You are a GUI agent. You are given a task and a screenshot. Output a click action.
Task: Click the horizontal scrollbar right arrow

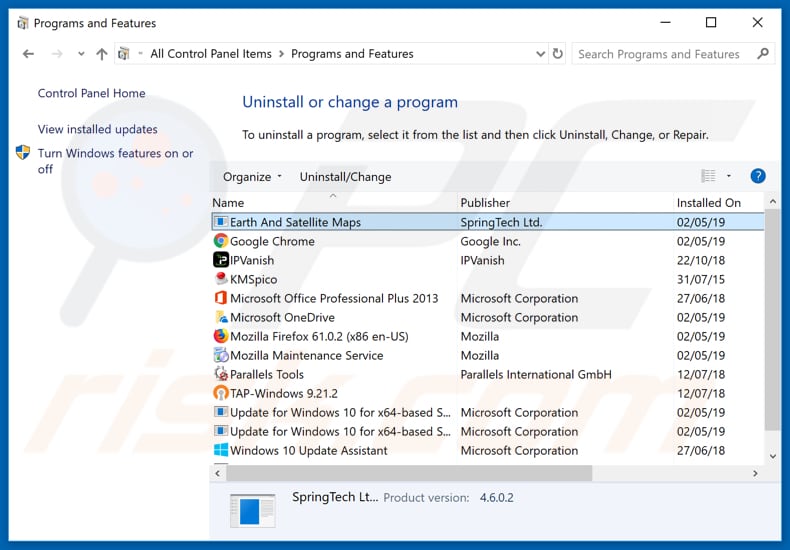[x=755, y=473]
